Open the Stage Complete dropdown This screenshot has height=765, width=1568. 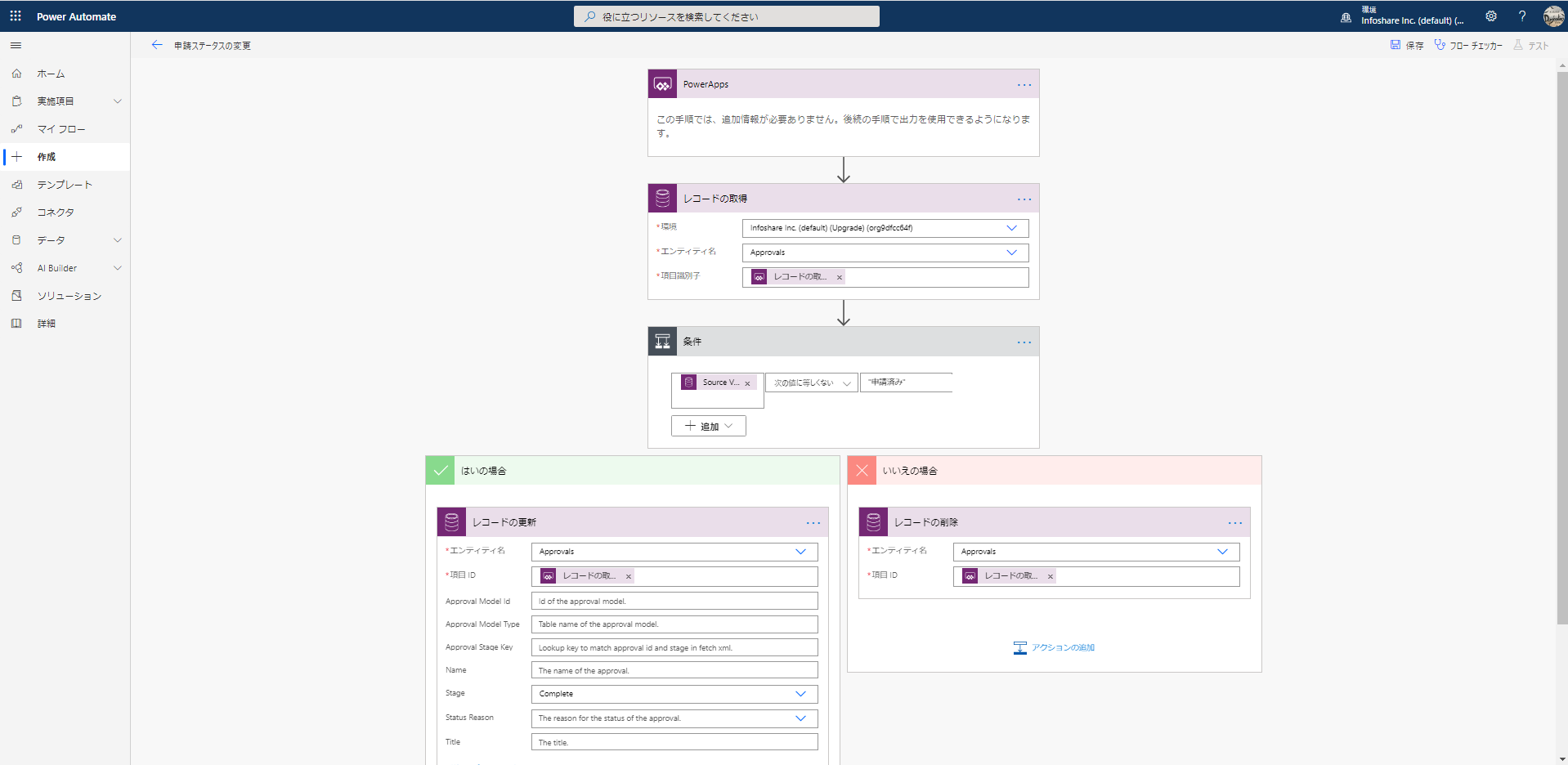[674, 694]
